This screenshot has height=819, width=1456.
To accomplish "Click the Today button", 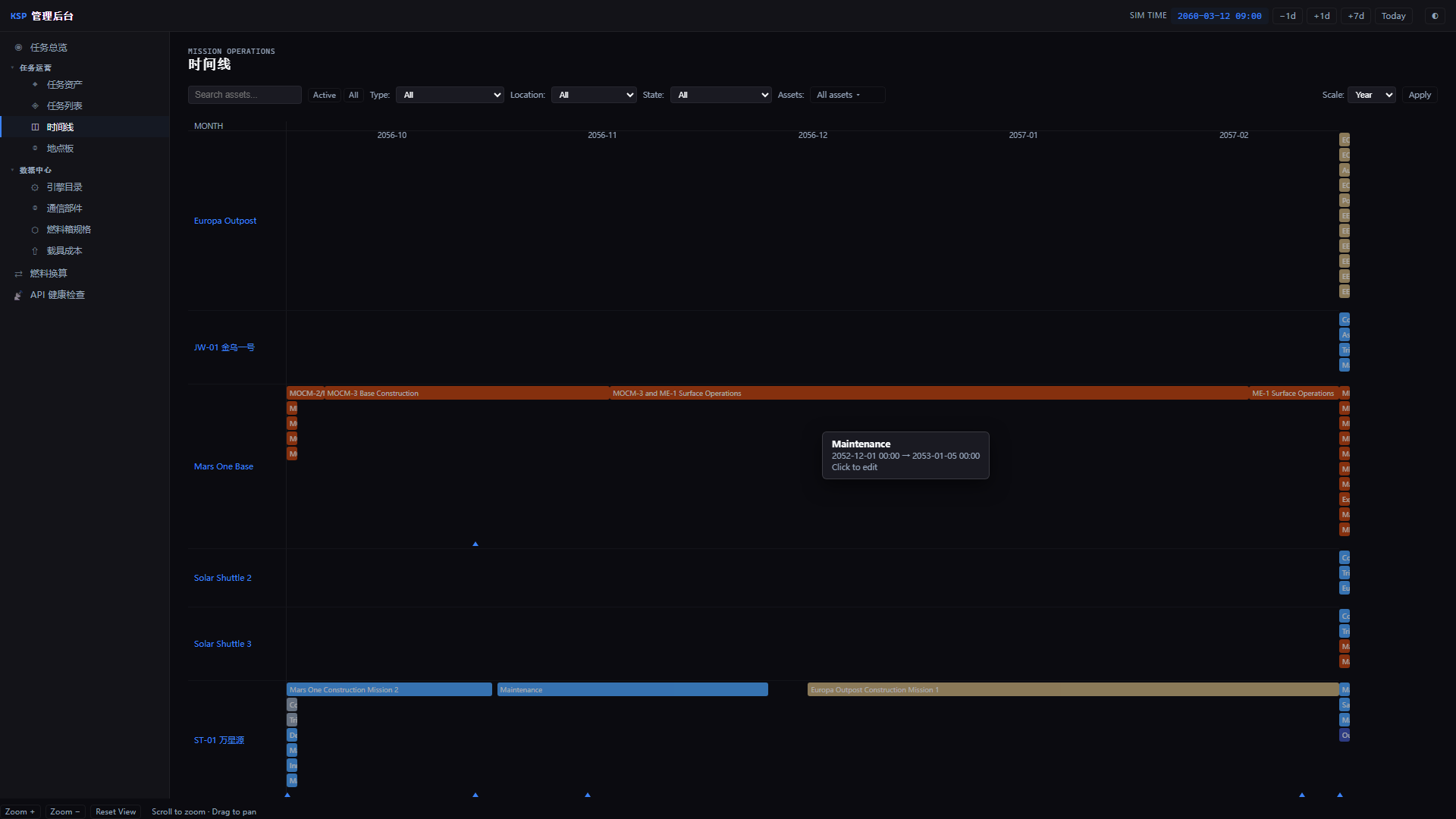I will pos(1394,16).
